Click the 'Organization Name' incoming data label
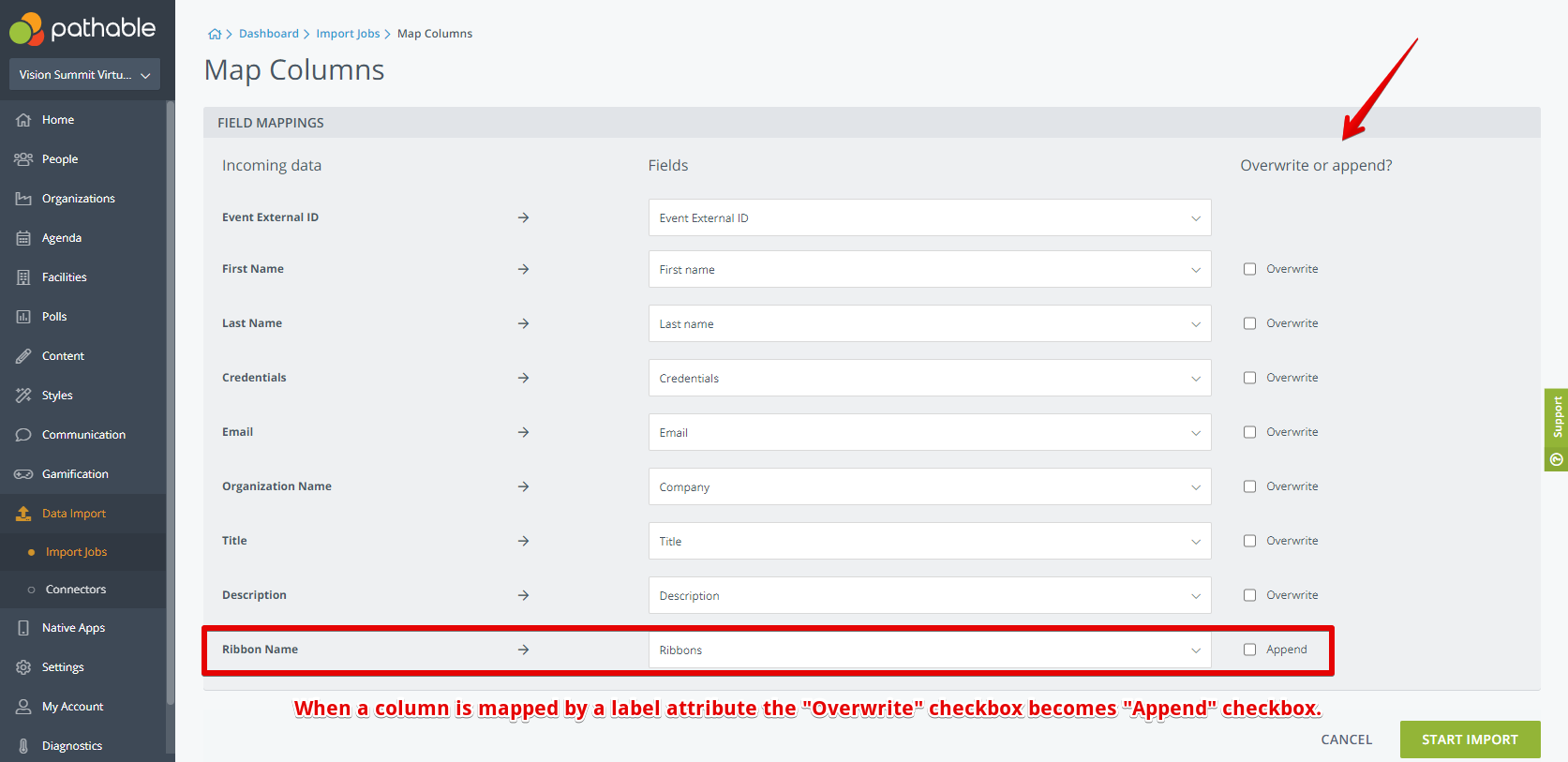Image resolution: width=1568 pixels, height=762 pixels. pyautogui.click(x=276, y=486)
